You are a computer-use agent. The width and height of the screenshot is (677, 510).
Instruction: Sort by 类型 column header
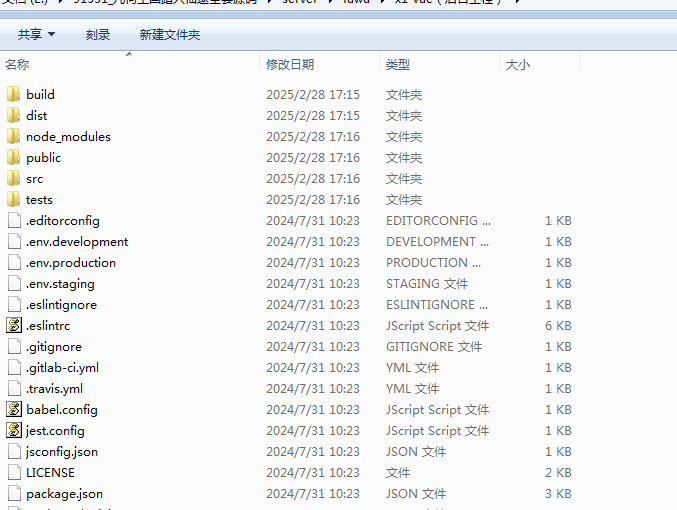pyautogui.click(x=398, y=65)
